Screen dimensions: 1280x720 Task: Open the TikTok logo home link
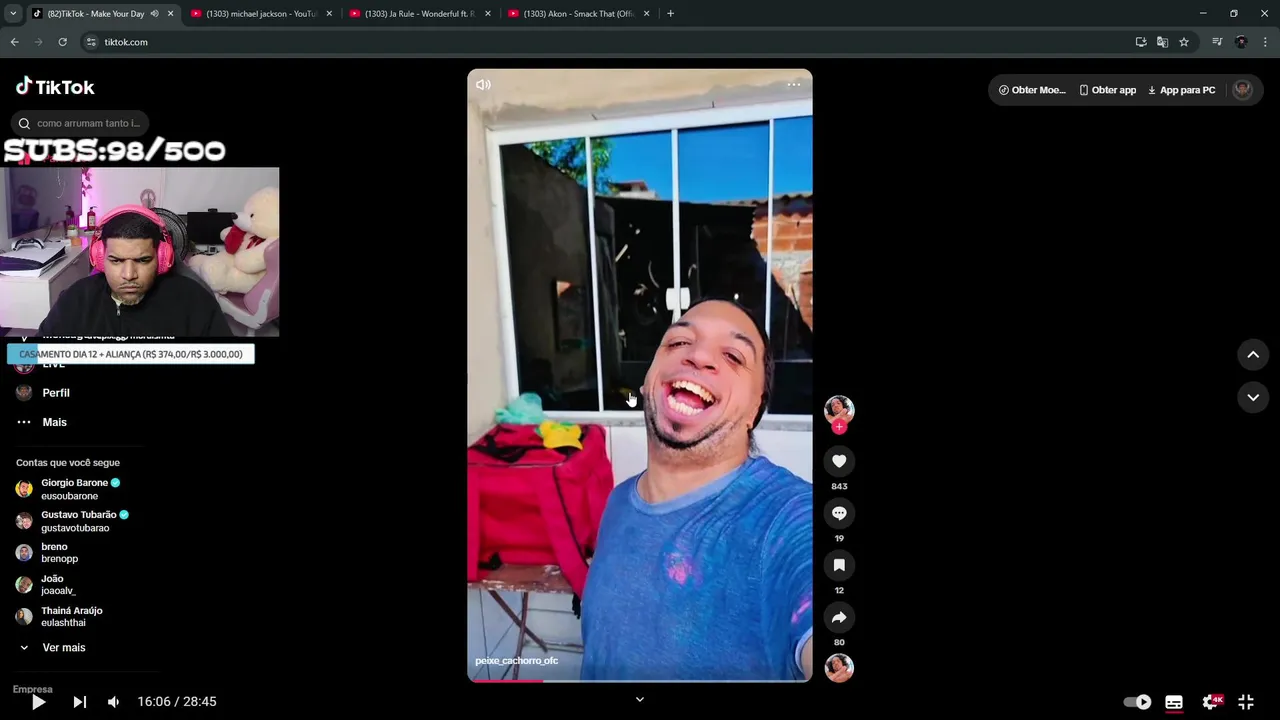point(55,87)
